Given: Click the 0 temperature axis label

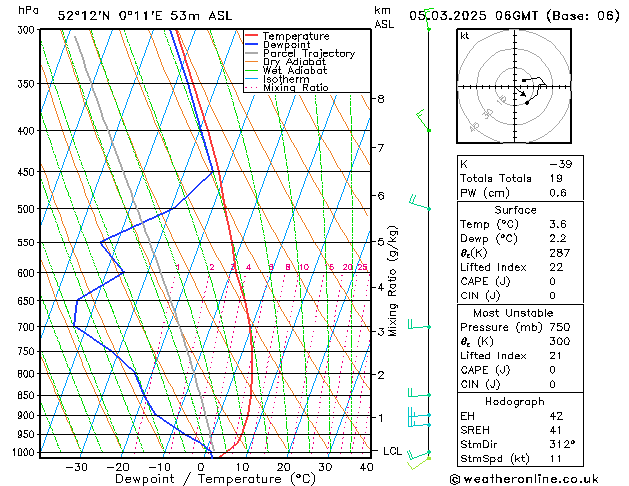Looking at the screenshot, I should coord(201,467).
